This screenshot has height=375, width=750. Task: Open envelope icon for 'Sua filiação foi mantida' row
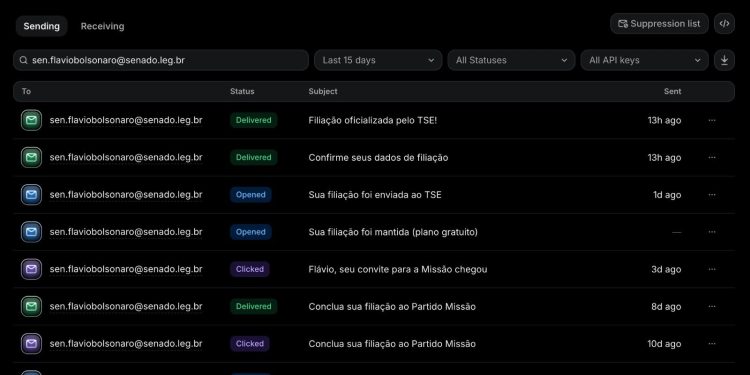click(32, 232)
